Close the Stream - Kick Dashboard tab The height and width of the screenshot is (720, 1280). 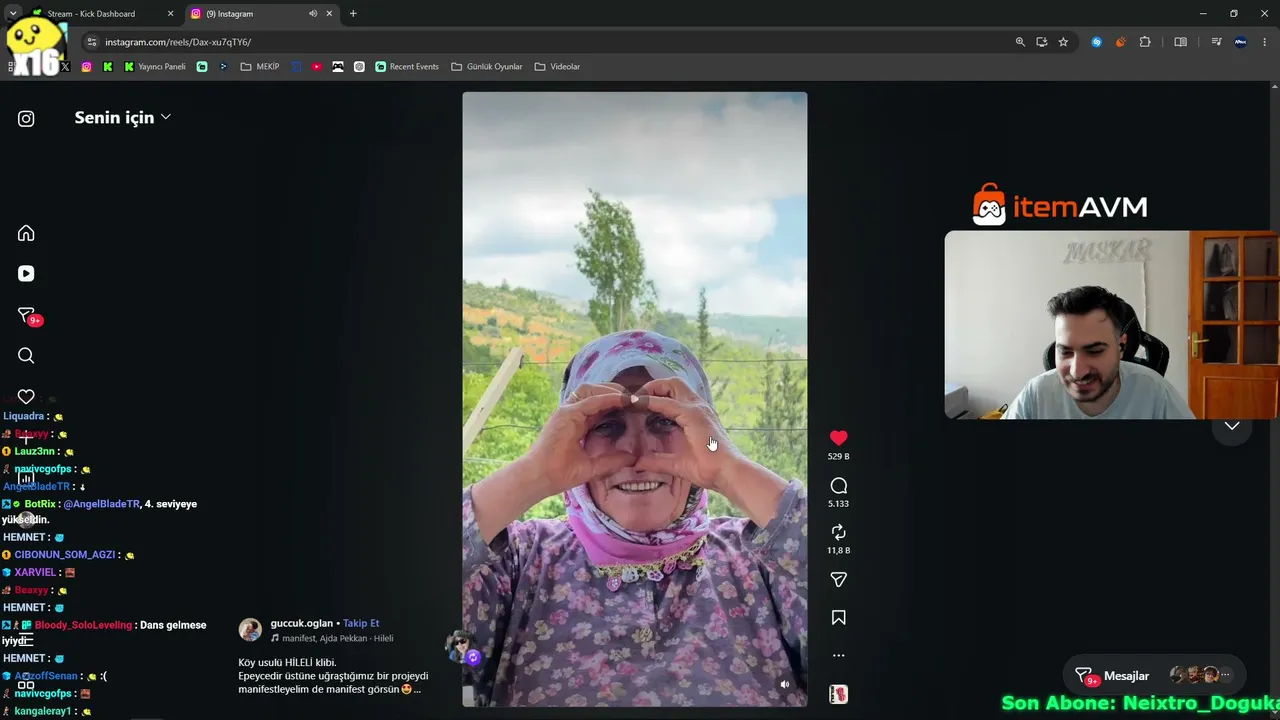170,14
